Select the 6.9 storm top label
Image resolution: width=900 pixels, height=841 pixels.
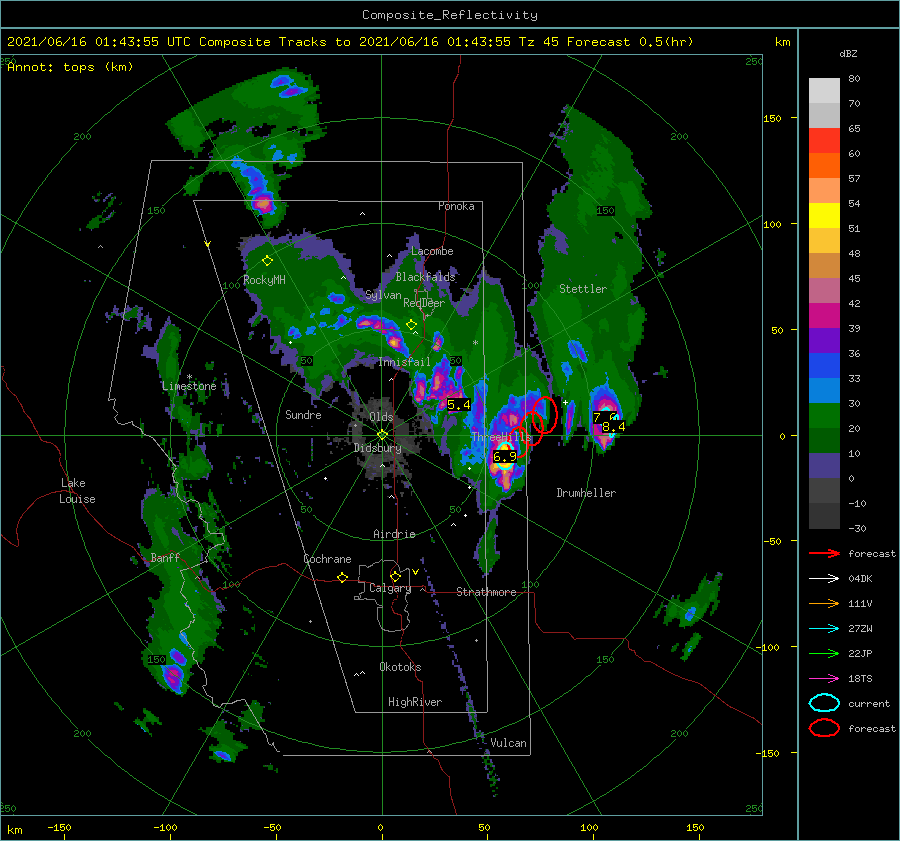pyautogui.click(x=505, y=457)
